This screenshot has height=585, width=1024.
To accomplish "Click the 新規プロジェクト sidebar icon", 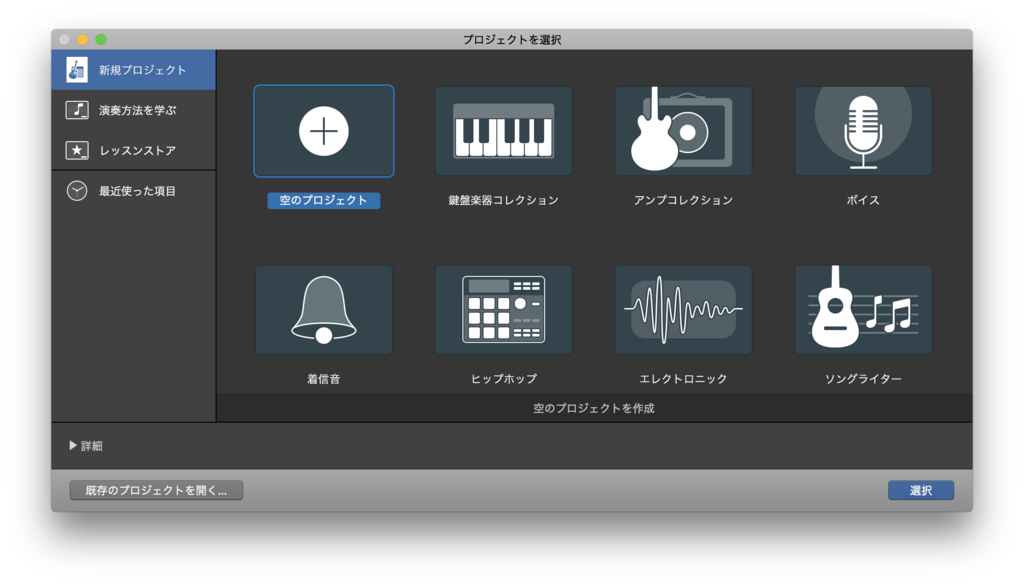I will (77, 70).
